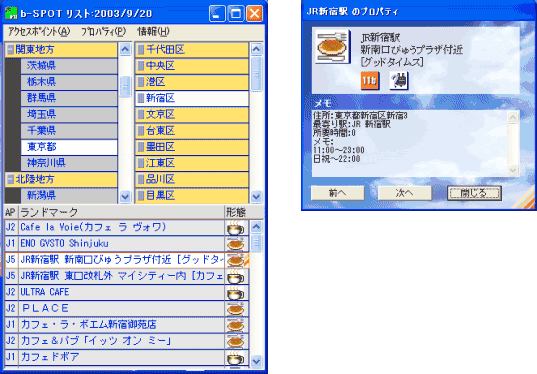Click 前へ to view previous spot
537x374 pixels.
[338, 193]
